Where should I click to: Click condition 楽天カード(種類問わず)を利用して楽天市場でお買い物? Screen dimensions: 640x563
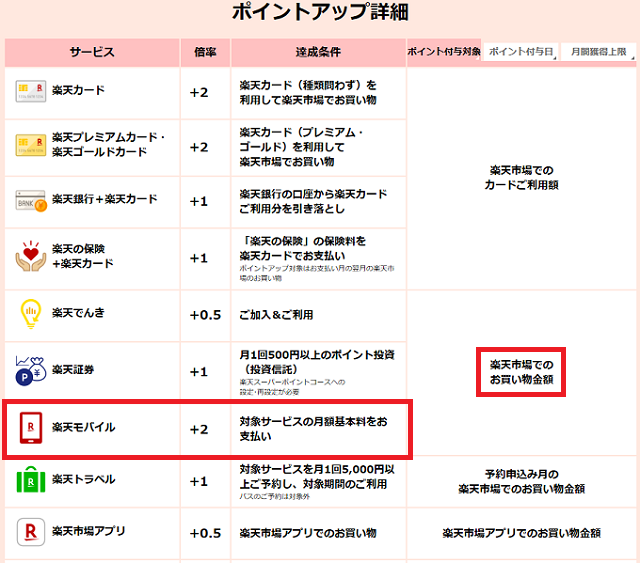308,93
